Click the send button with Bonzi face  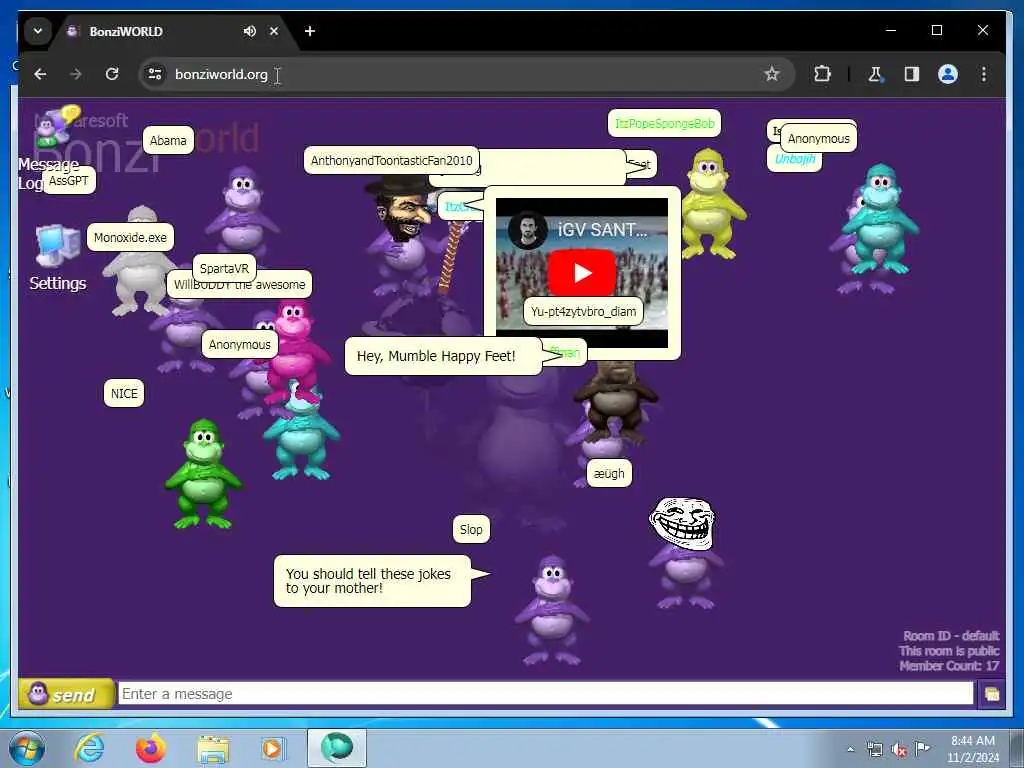tap(66, 694)
